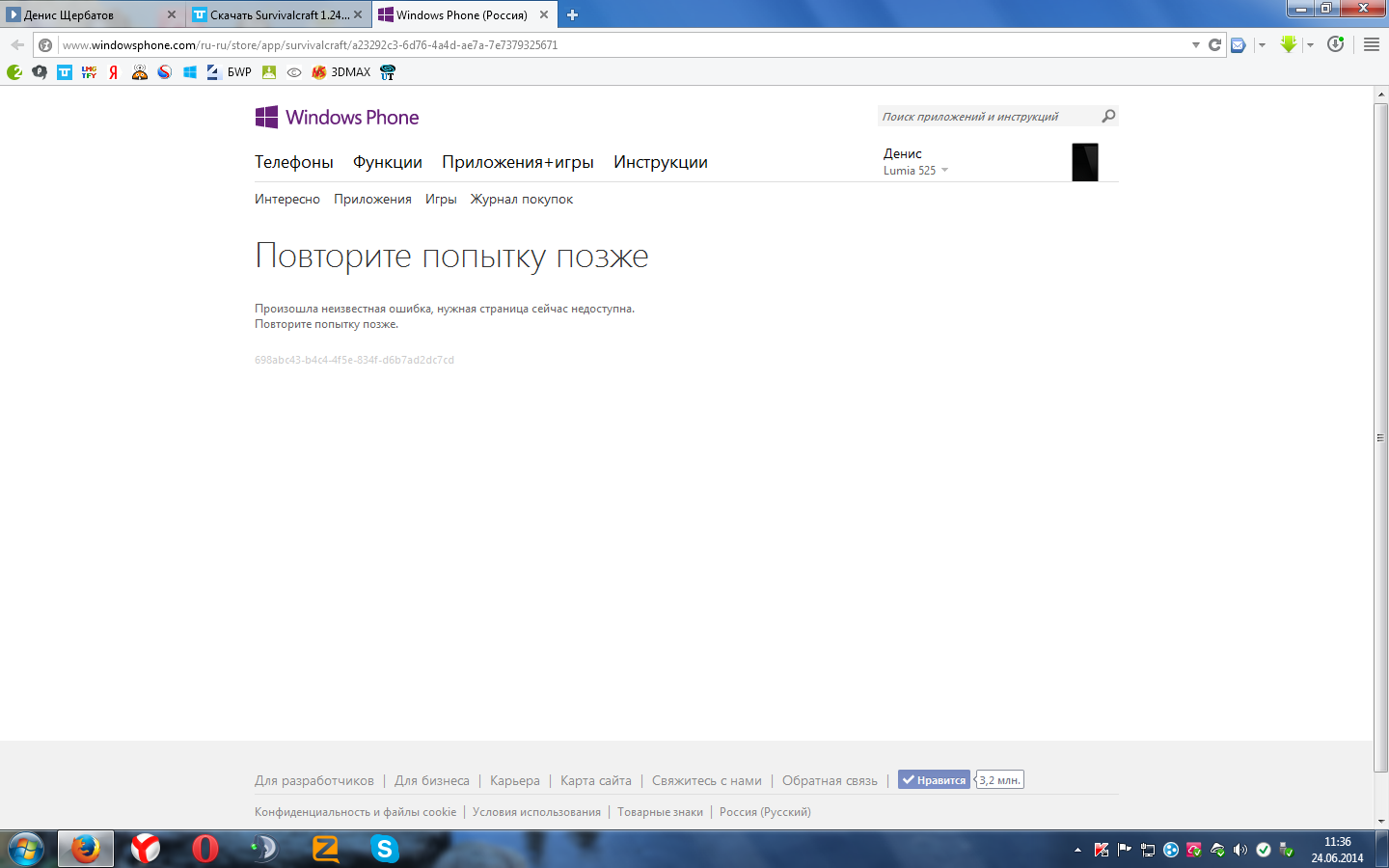Viewport: 1389px width, 868px height.
Task: Open the blue mail envelope toolbar icon
Action: tap(1239, 44)
